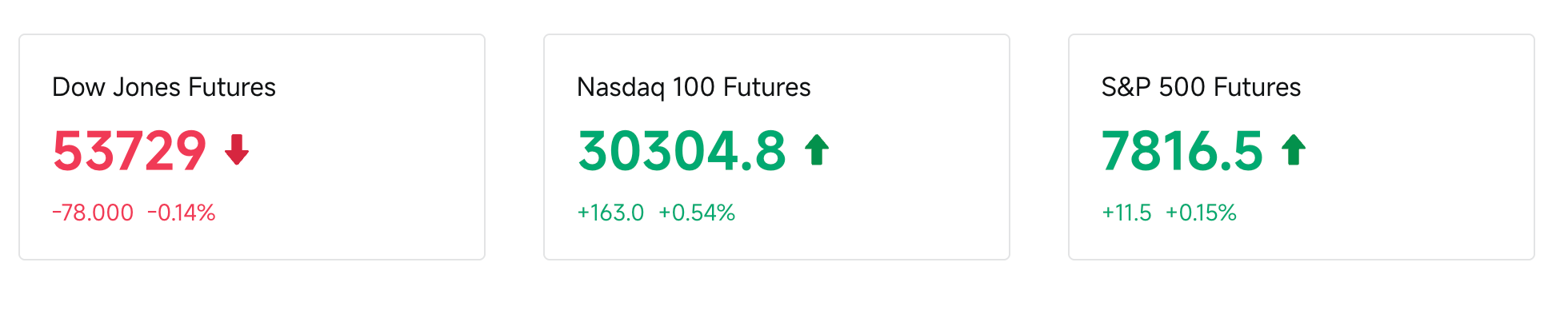Open the Dow Jones Futures title

tap(164, 87)
